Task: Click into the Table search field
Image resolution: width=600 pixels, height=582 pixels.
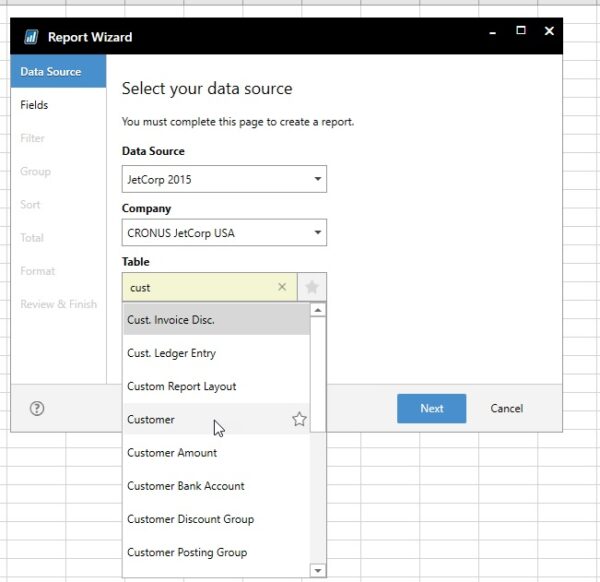Action: click(x=200, y=287)
